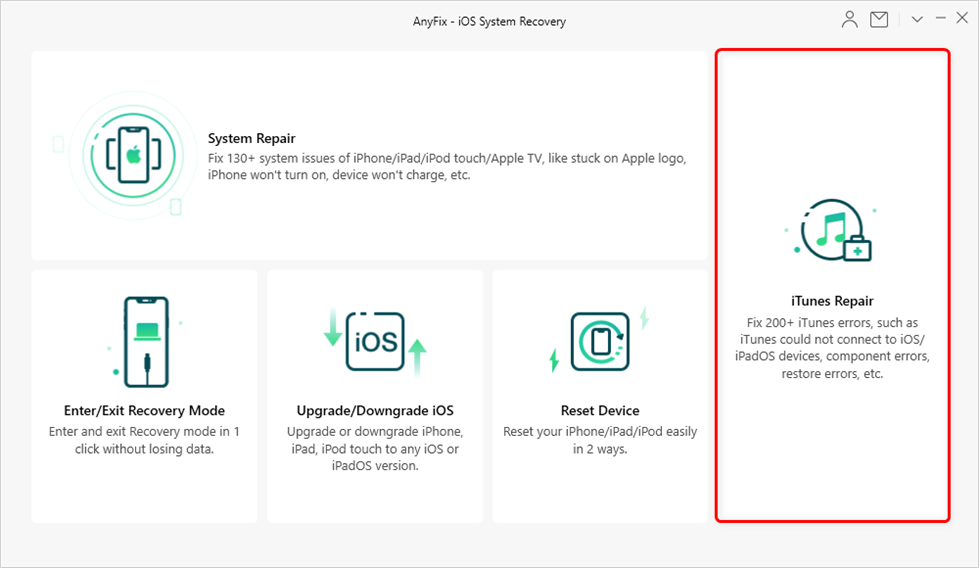Click the Recovery Mode phone-and-cable icon

144,340
